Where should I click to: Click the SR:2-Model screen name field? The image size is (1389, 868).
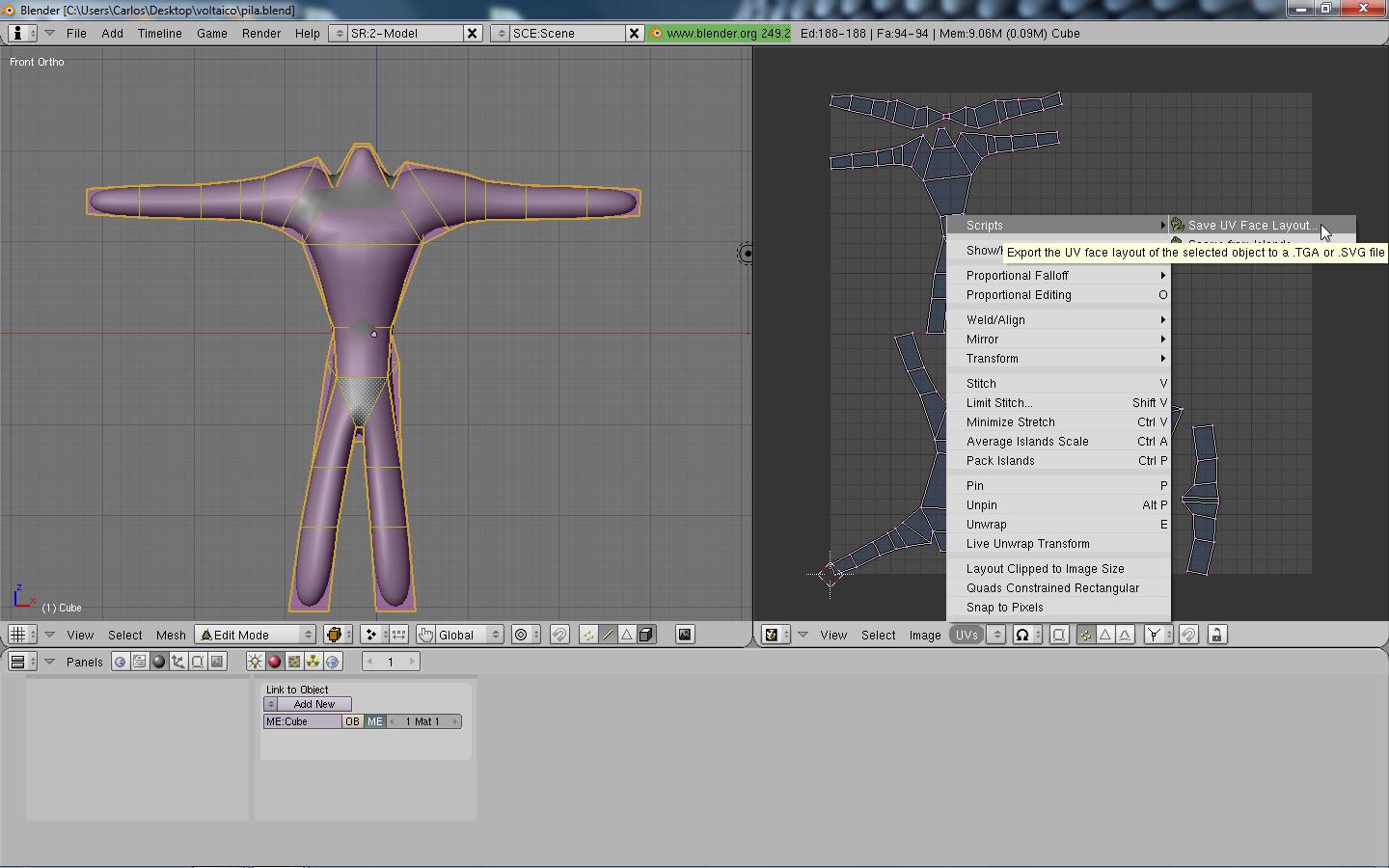tap(405, 33)
